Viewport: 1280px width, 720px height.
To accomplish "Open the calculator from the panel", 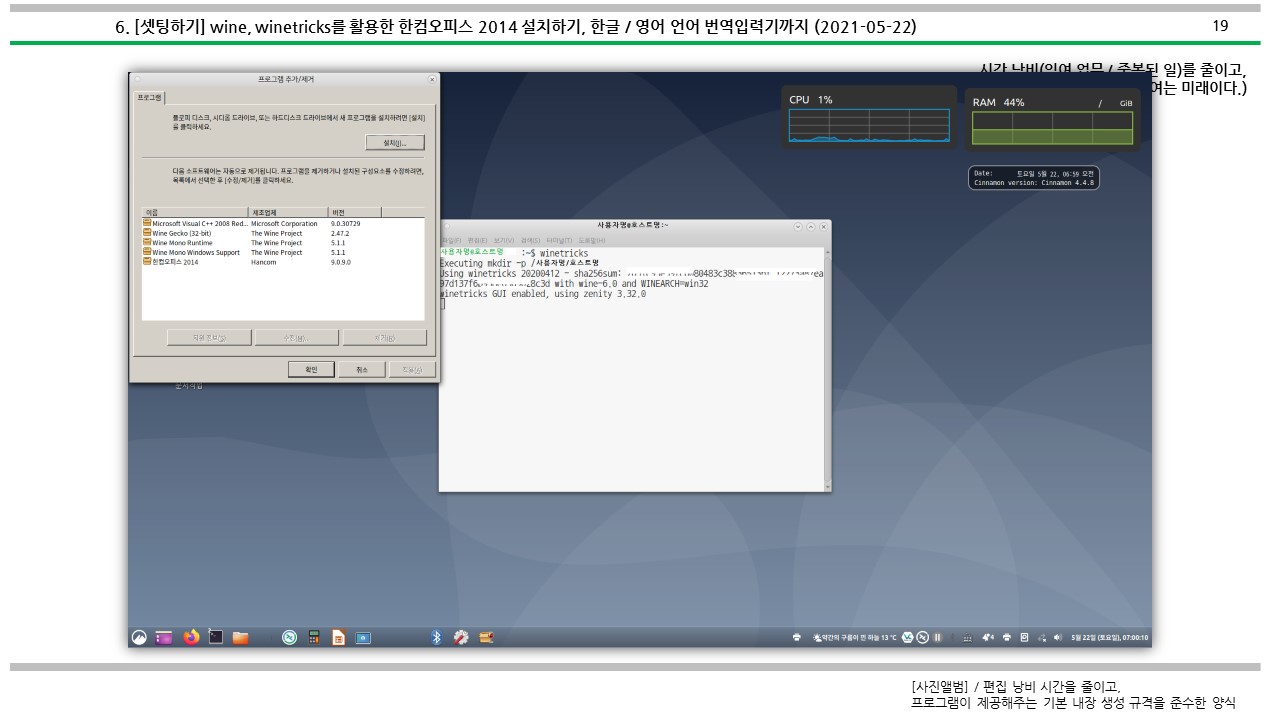I will pos(314,637).
